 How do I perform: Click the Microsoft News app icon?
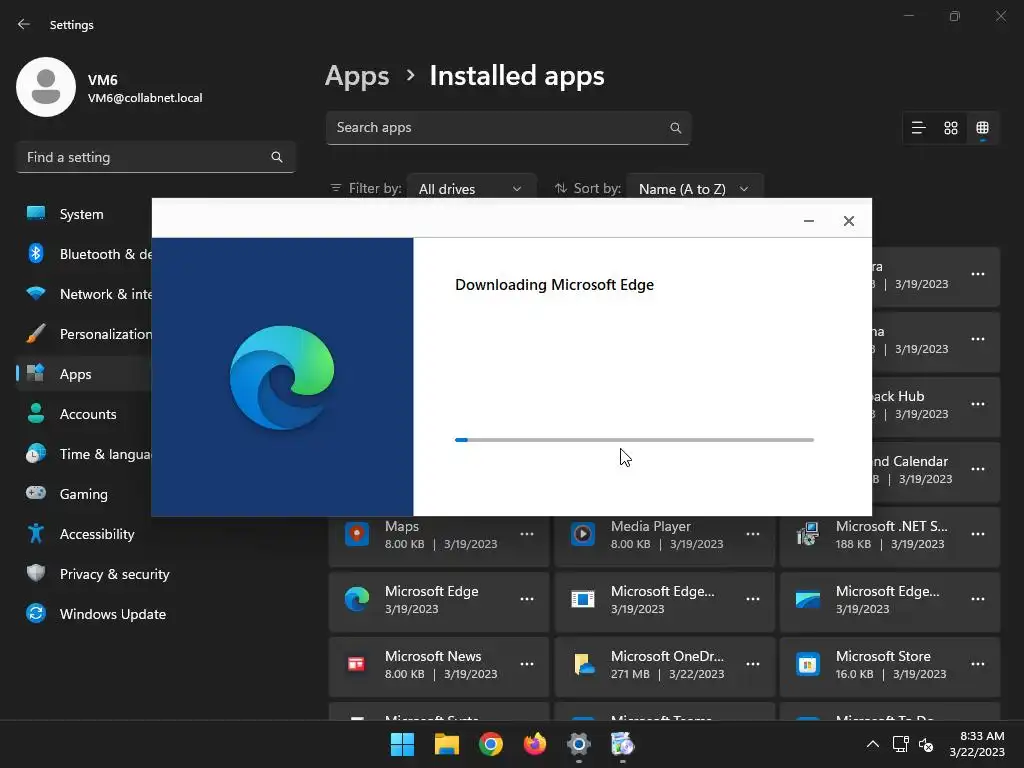357,664
